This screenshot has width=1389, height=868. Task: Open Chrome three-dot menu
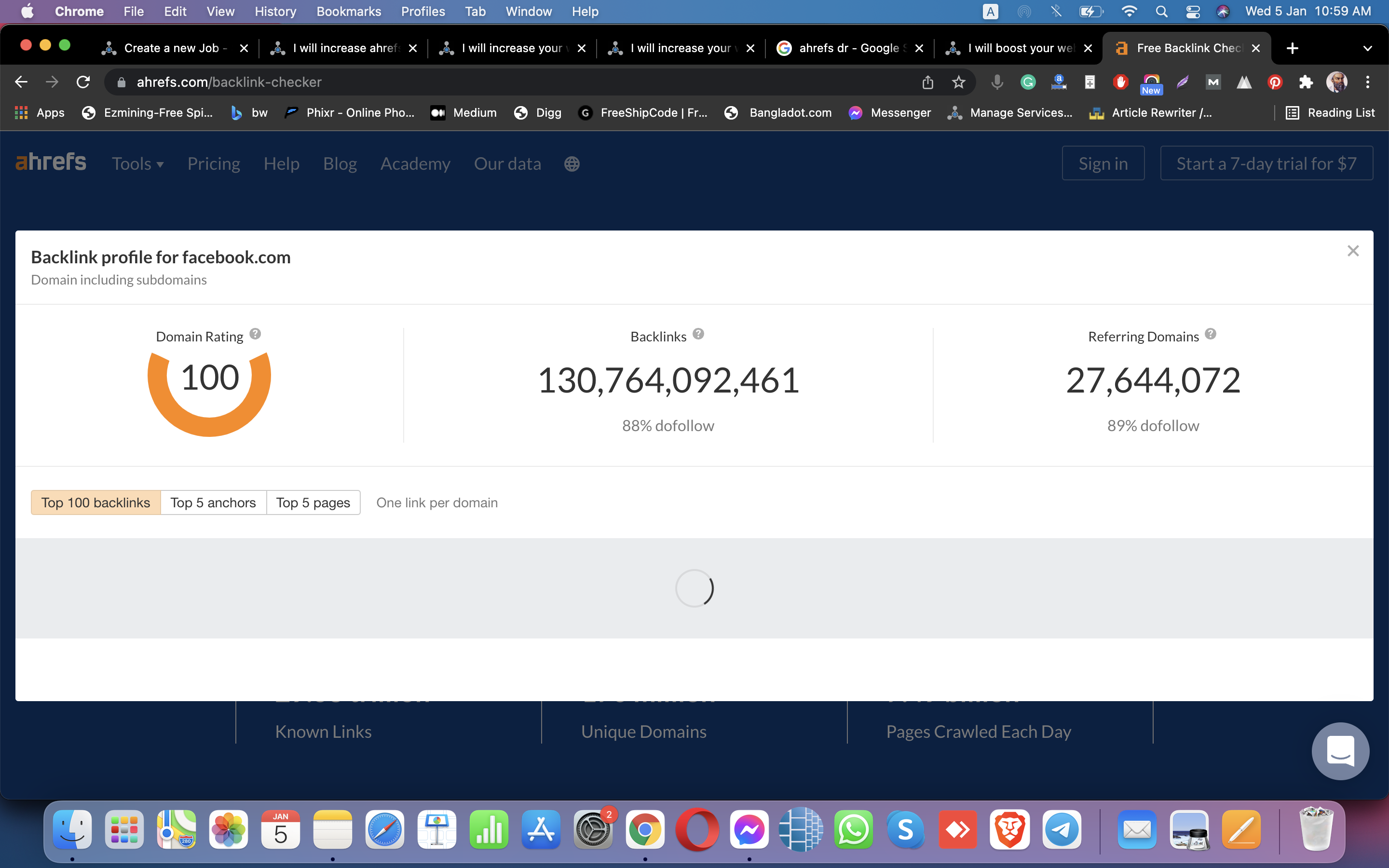pyautogui.click(x=1368, y=82)
